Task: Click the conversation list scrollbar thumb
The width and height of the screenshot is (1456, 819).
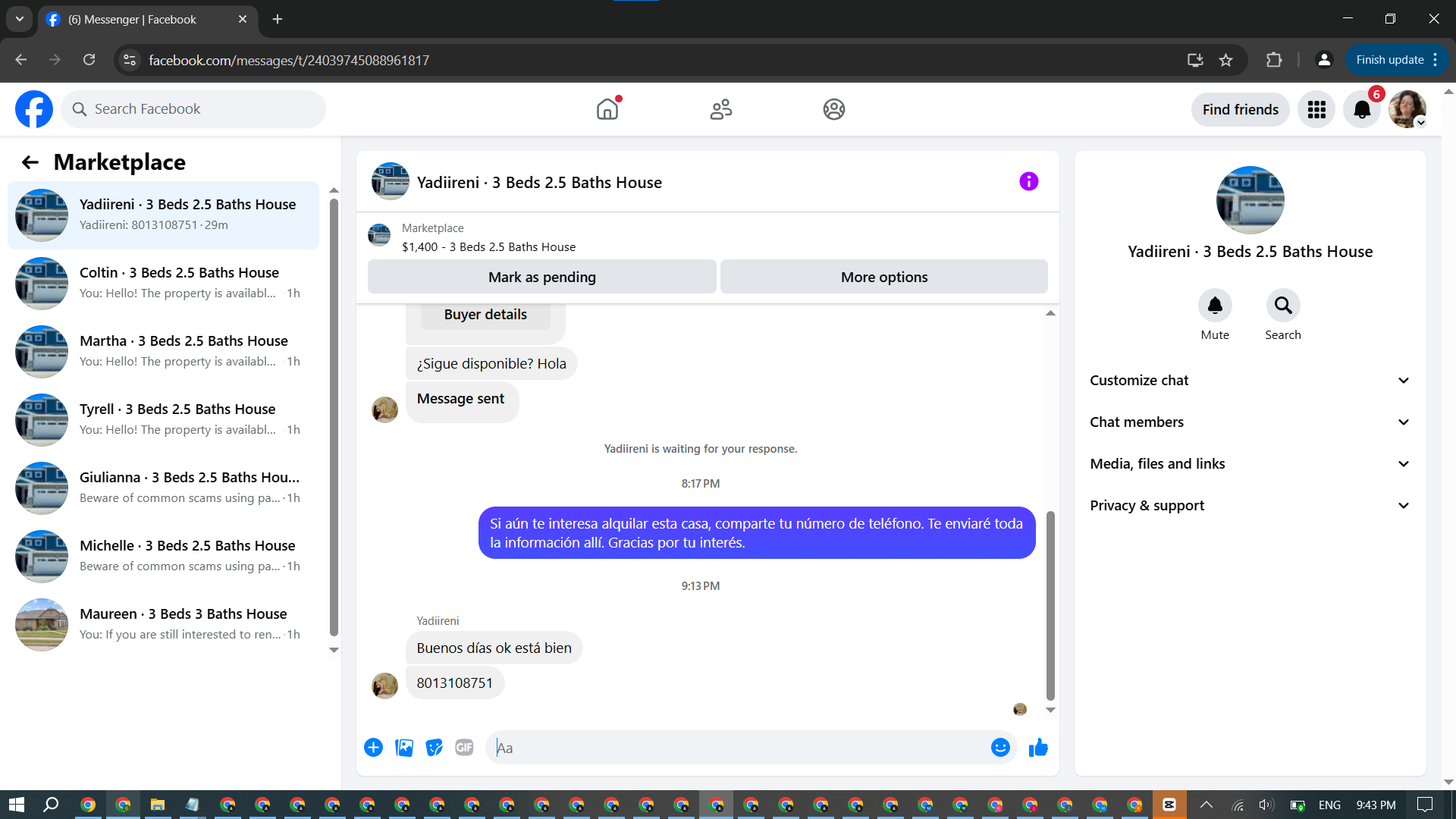Action: pos(334,417)
